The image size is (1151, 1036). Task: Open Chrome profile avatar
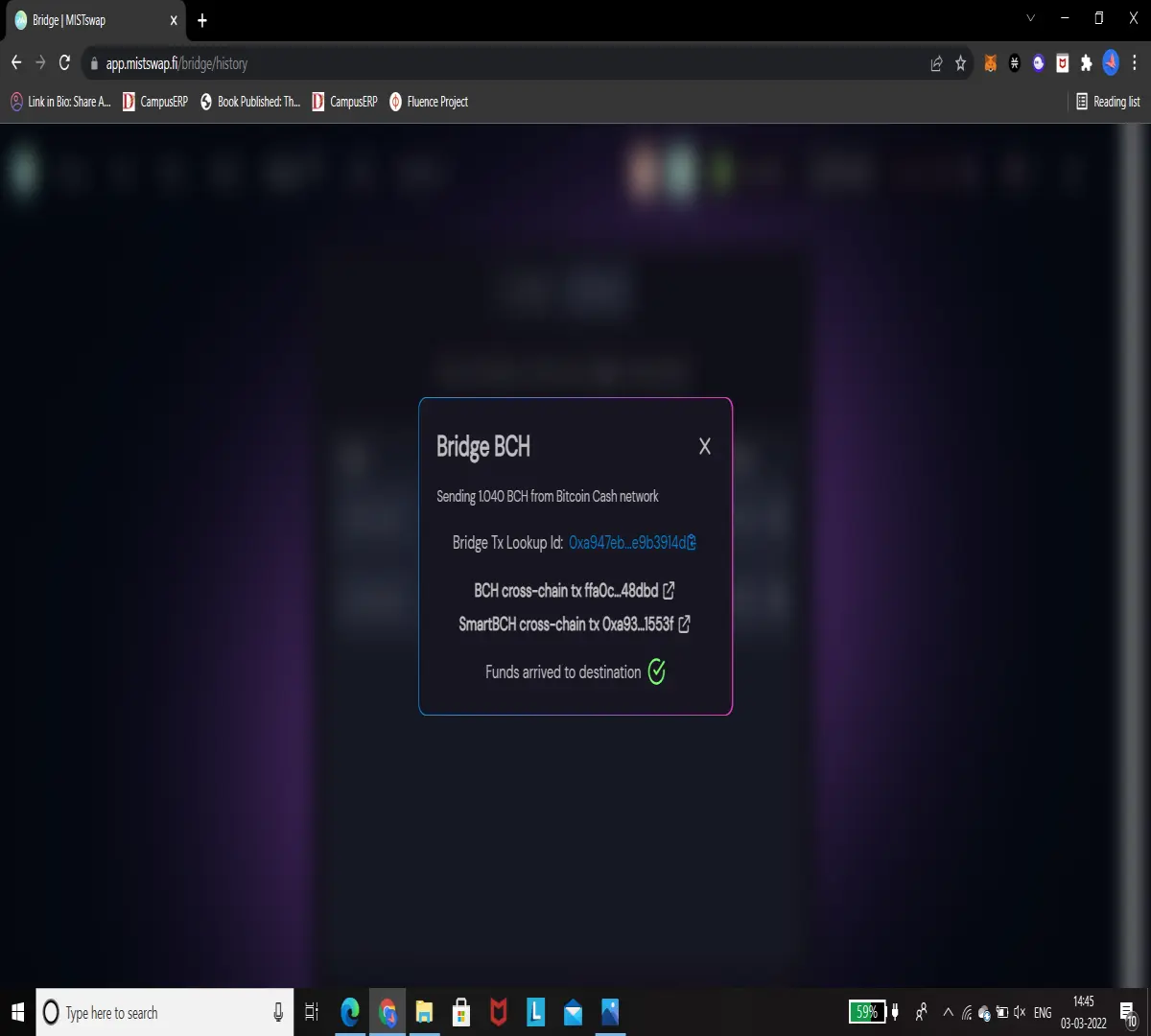(x=1111, y=63)
